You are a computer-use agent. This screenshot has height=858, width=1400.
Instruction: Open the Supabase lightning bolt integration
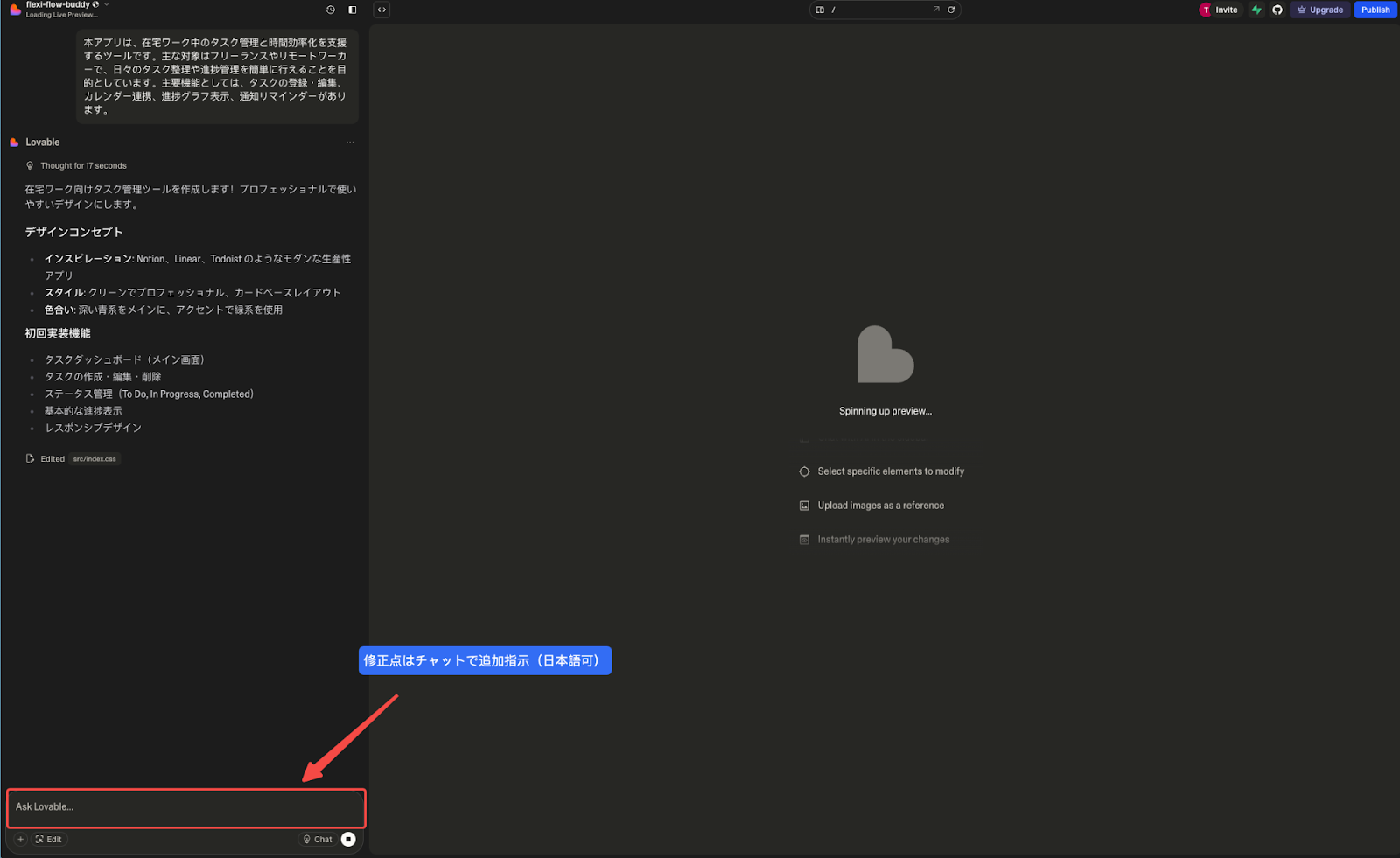[x=1256, y=10]
